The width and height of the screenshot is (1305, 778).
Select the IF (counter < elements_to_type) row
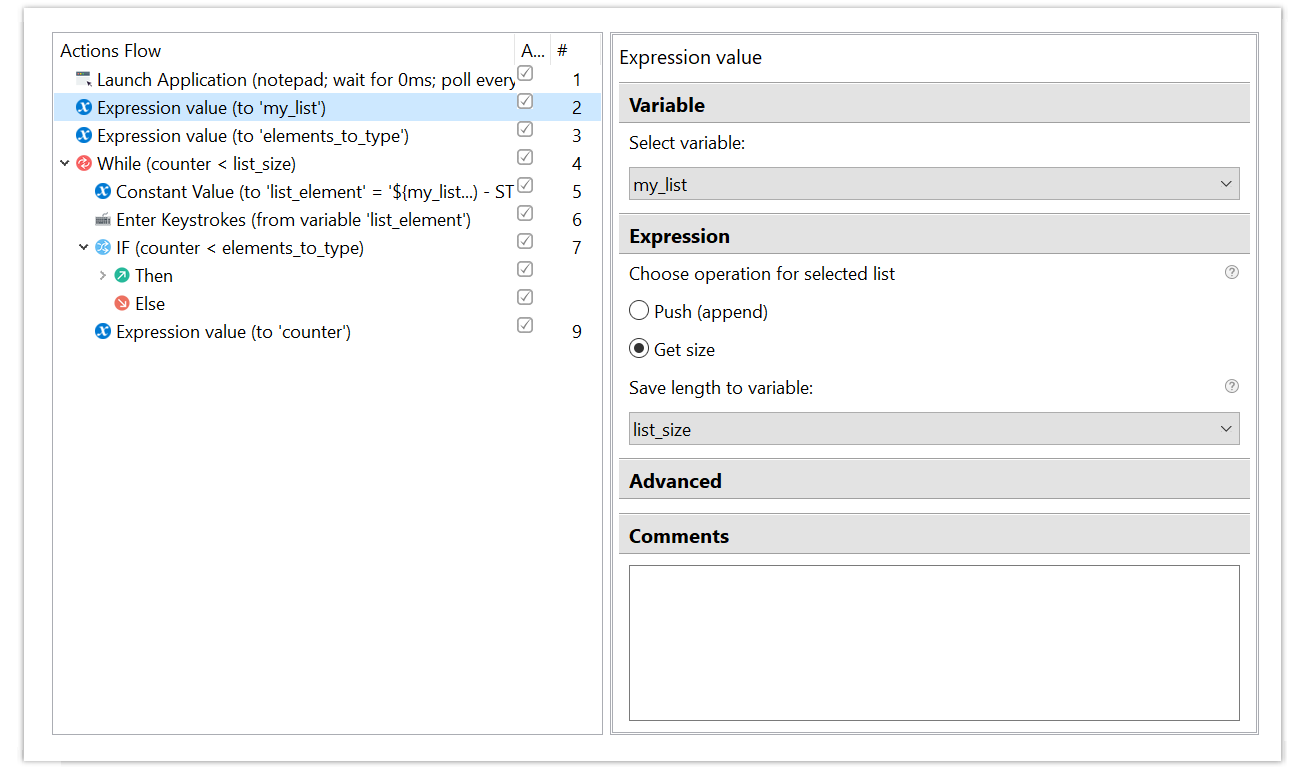[x=327, y=247]
